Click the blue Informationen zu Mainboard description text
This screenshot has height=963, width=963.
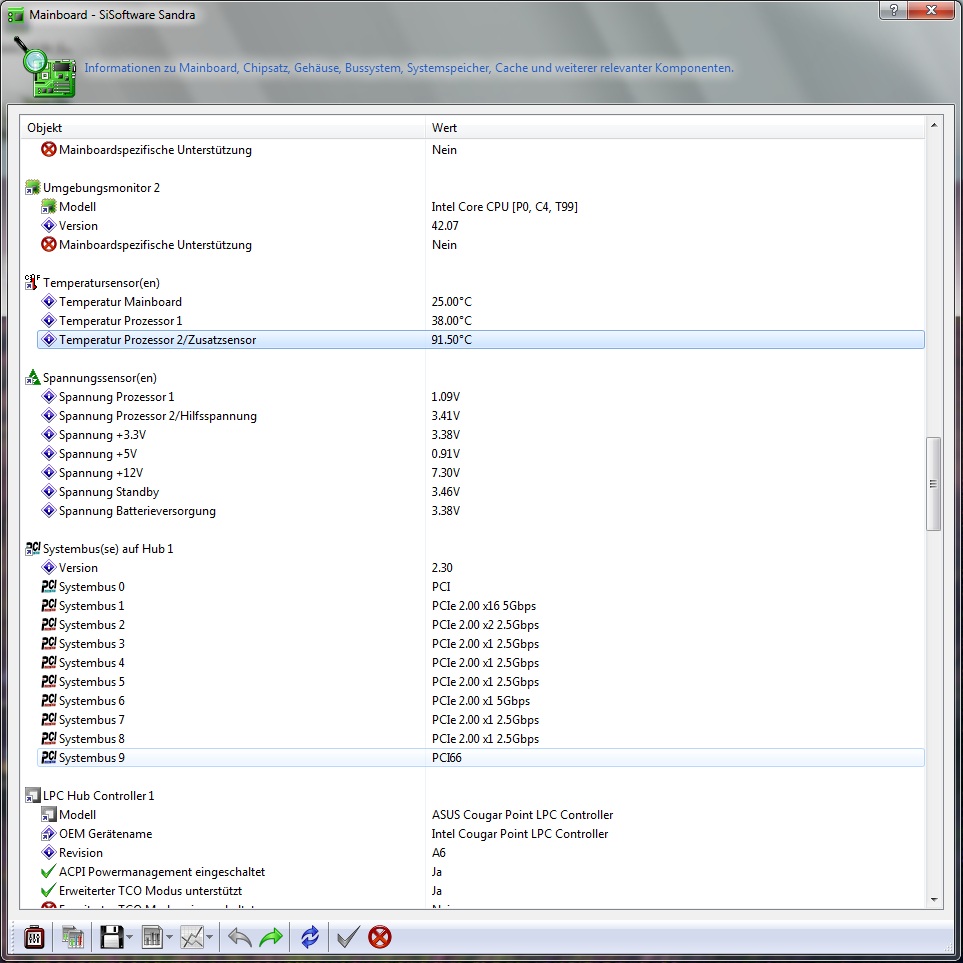click(409, 68)
